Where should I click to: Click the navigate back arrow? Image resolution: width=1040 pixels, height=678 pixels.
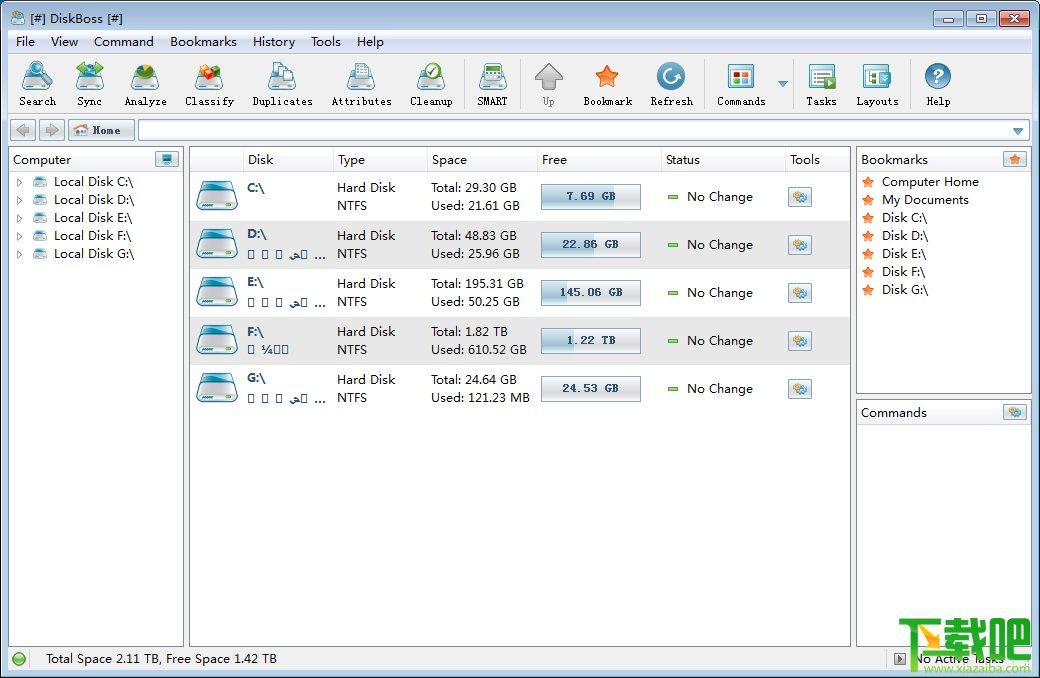click(x=23, y=130)
